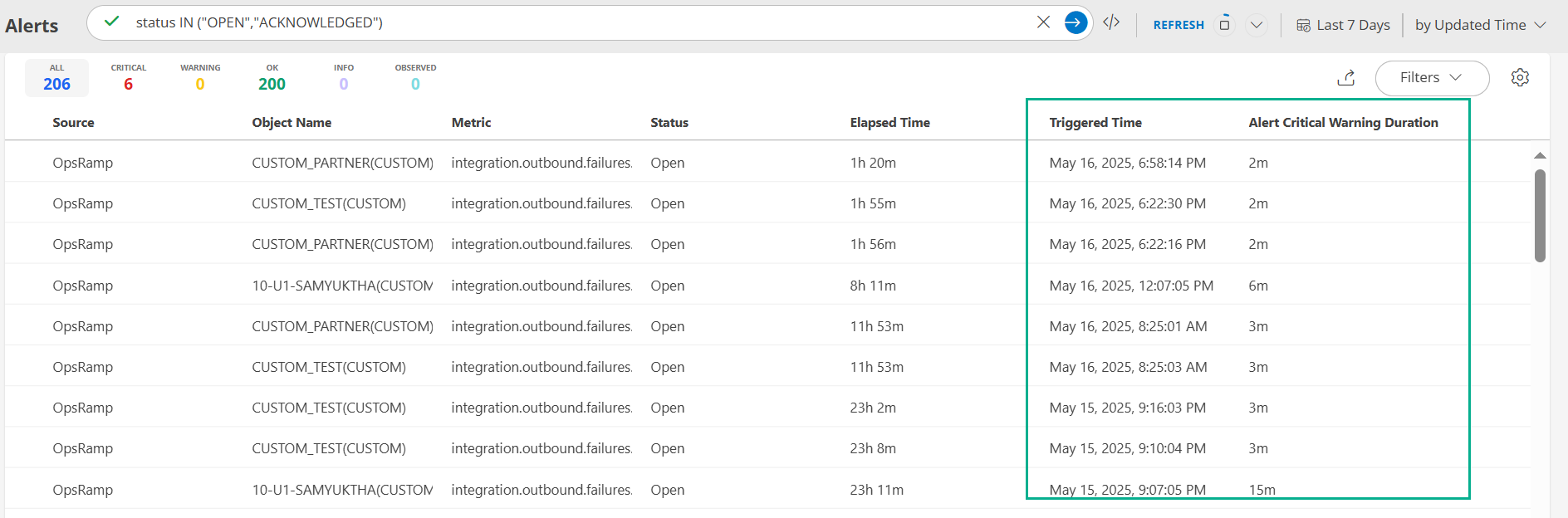
Task: Open the 'by Updated Time' sort dropdown
Action: [1480, 25]
